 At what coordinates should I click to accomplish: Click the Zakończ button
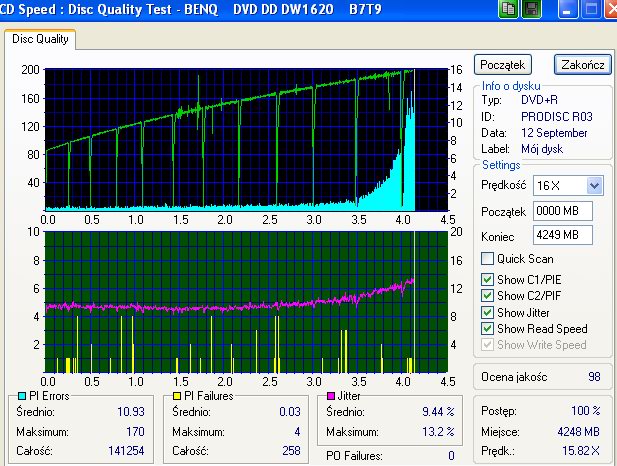[x=583, y=65]
